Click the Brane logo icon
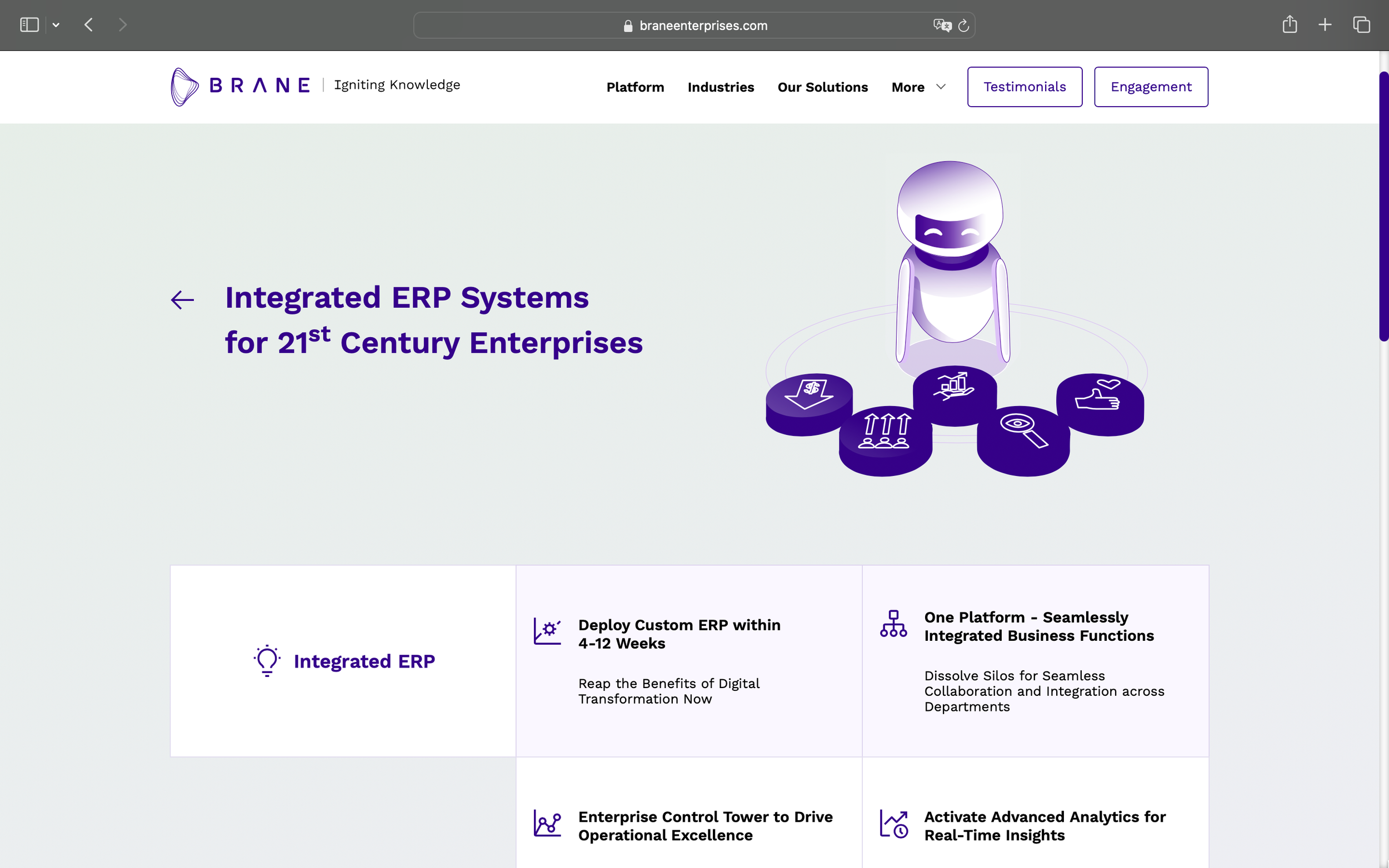The image size is (1389, 868). [184, 87]
